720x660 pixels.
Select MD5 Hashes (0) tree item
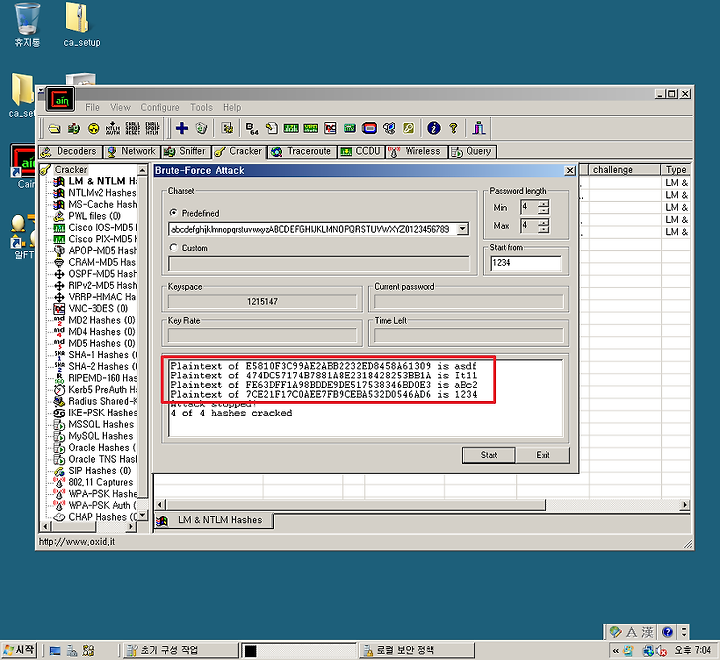click(95, 344)
